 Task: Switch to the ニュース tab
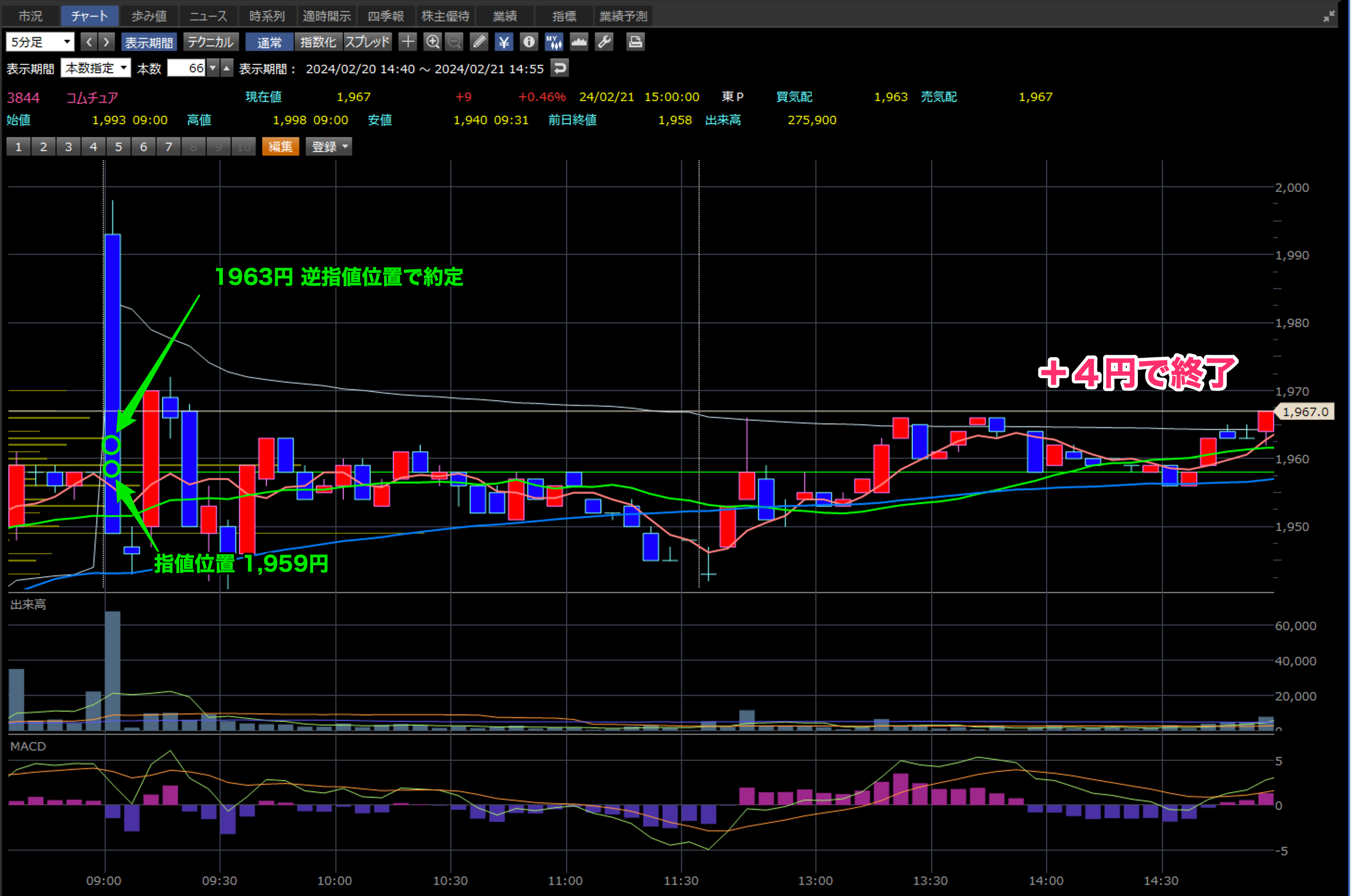click(x=208, y=16)
